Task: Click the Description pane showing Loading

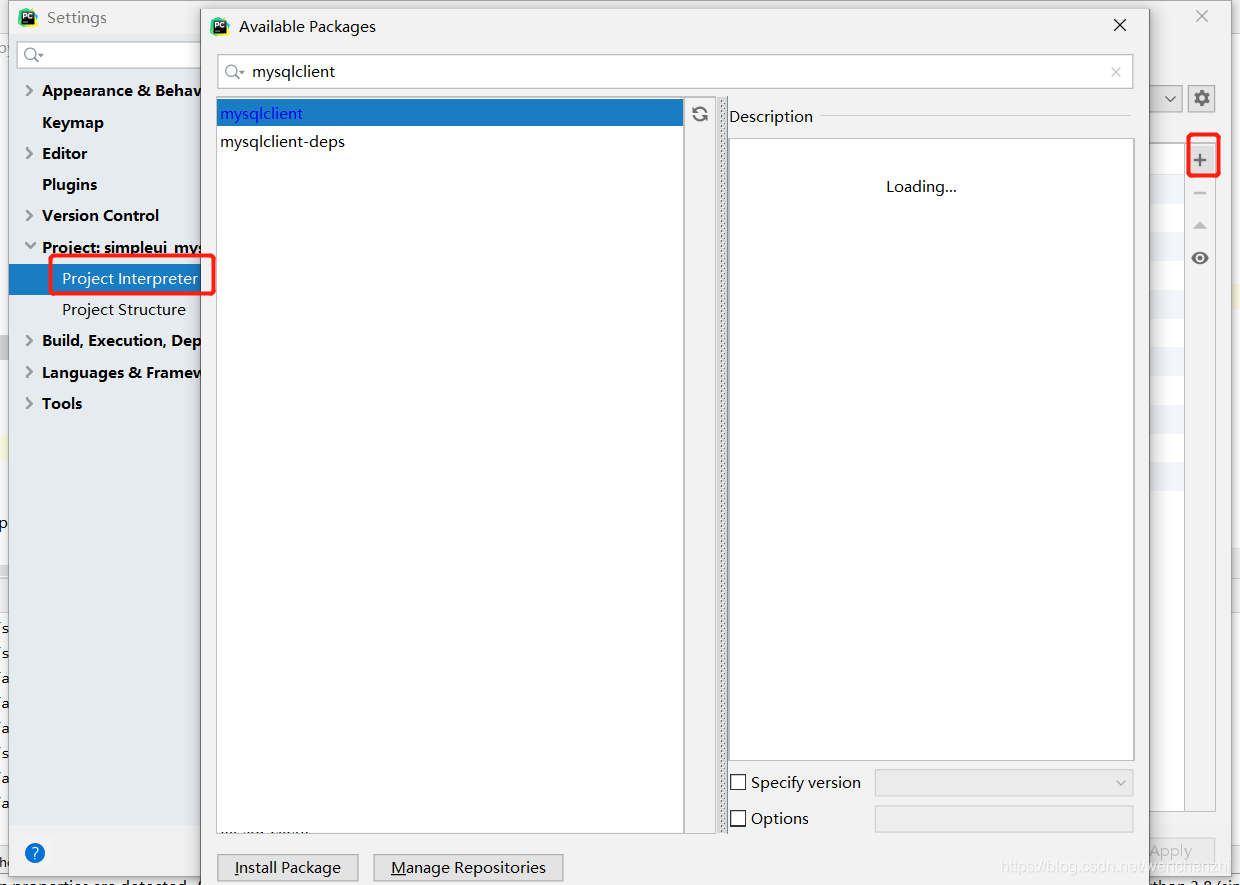Action: [x=931, y=449]
